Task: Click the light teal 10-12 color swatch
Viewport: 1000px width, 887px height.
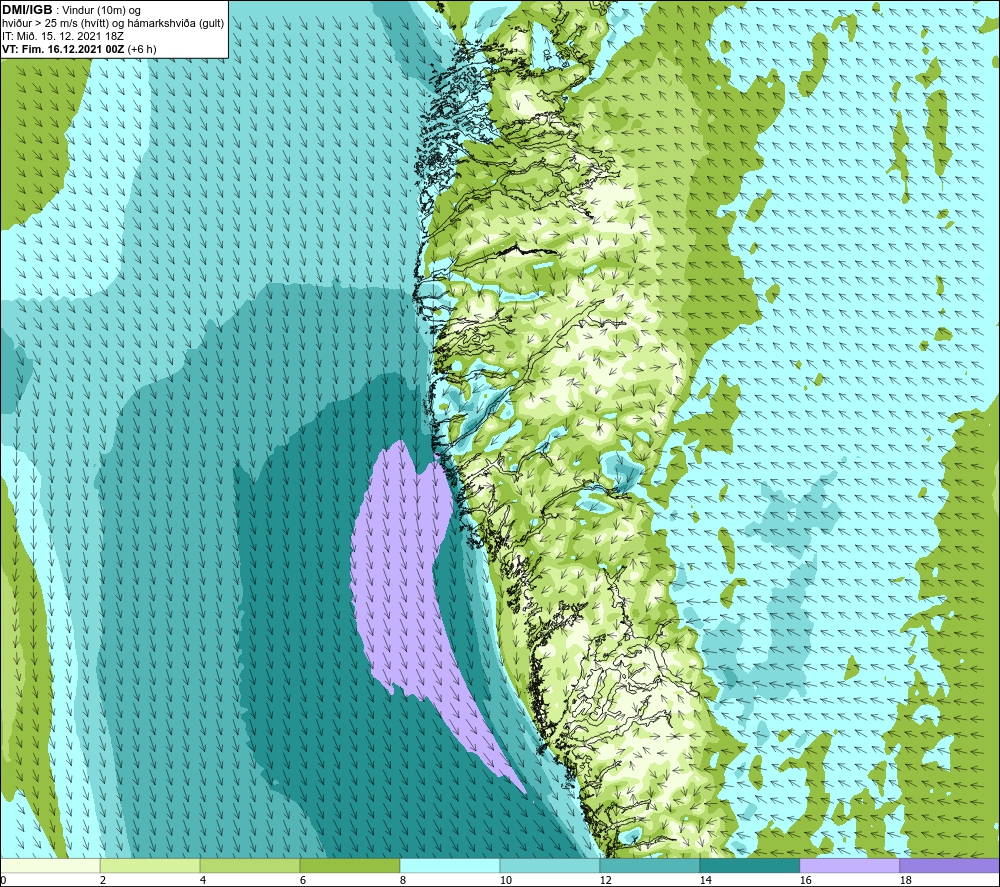Action: (550, 865)
